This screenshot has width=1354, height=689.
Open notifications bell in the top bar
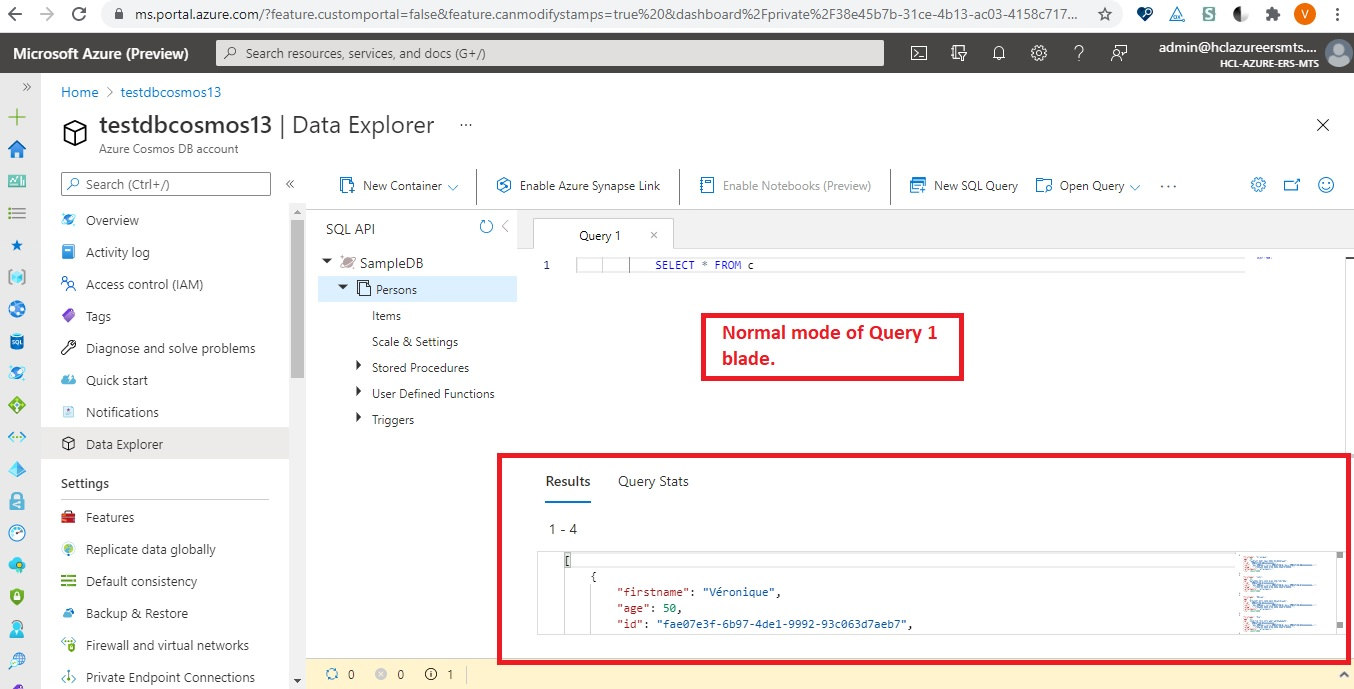tap(998, 52)
